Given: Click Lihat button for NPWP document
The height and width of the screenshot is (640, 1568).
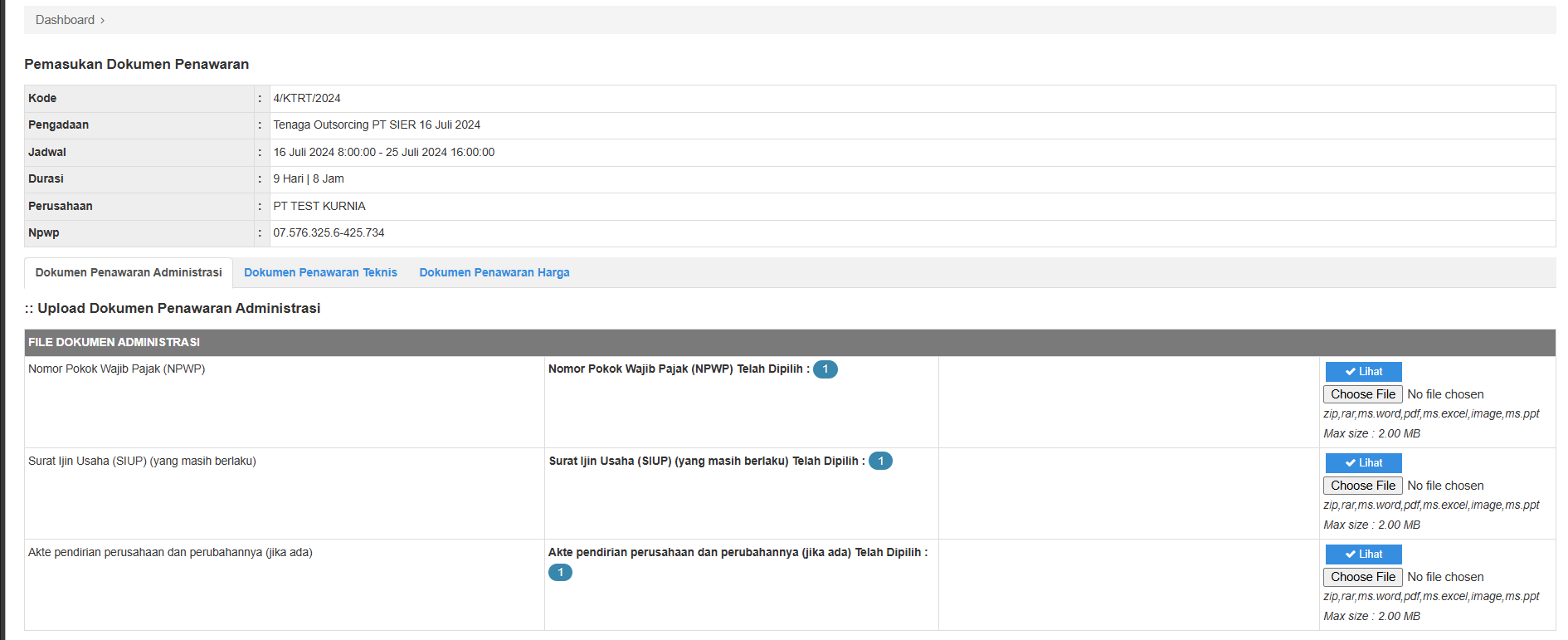Looking at the screenshot, I should pyautogui.click(x=1363, y=371).
